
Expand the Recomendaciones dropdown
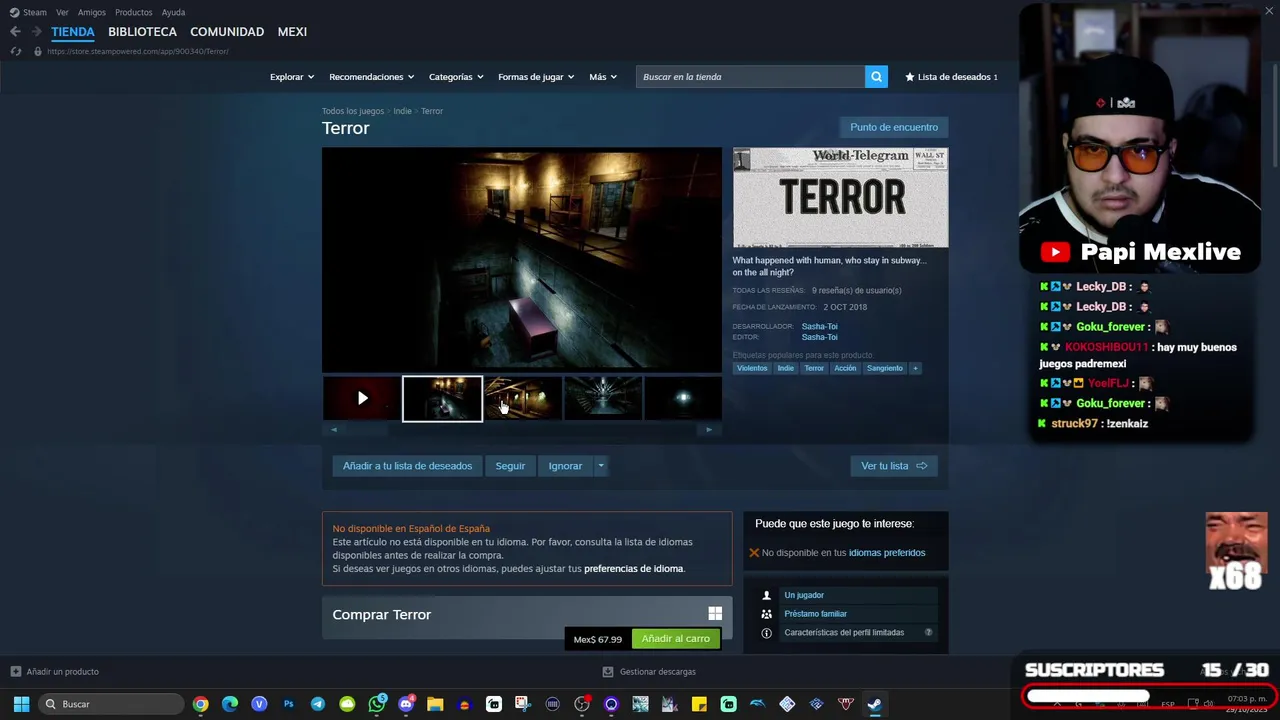372,77
